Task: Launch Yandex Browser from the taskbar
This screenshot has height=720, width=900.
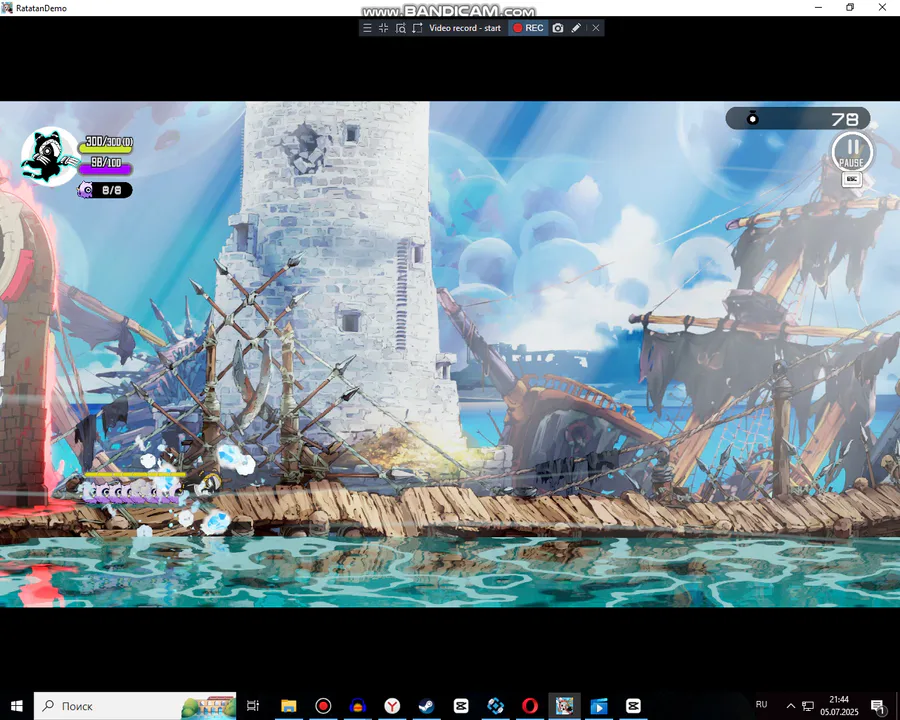Action: 392,706
